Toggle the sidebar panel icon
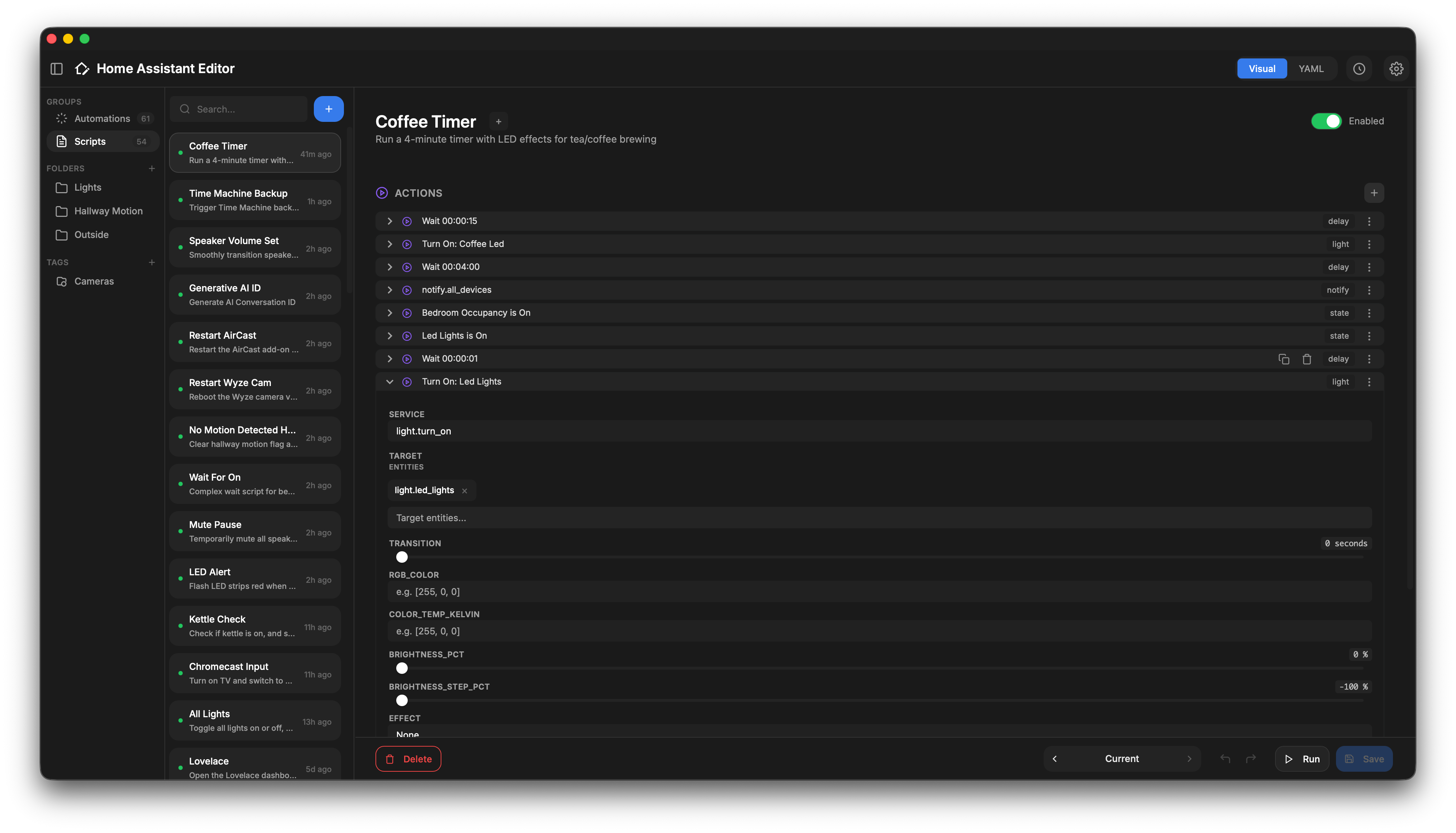 56,69
